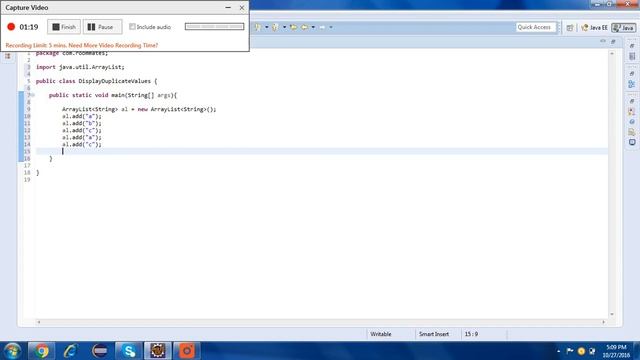Show hidden system tray icons arrow
This screenshot has width=640, height=360.
(558, 351)
